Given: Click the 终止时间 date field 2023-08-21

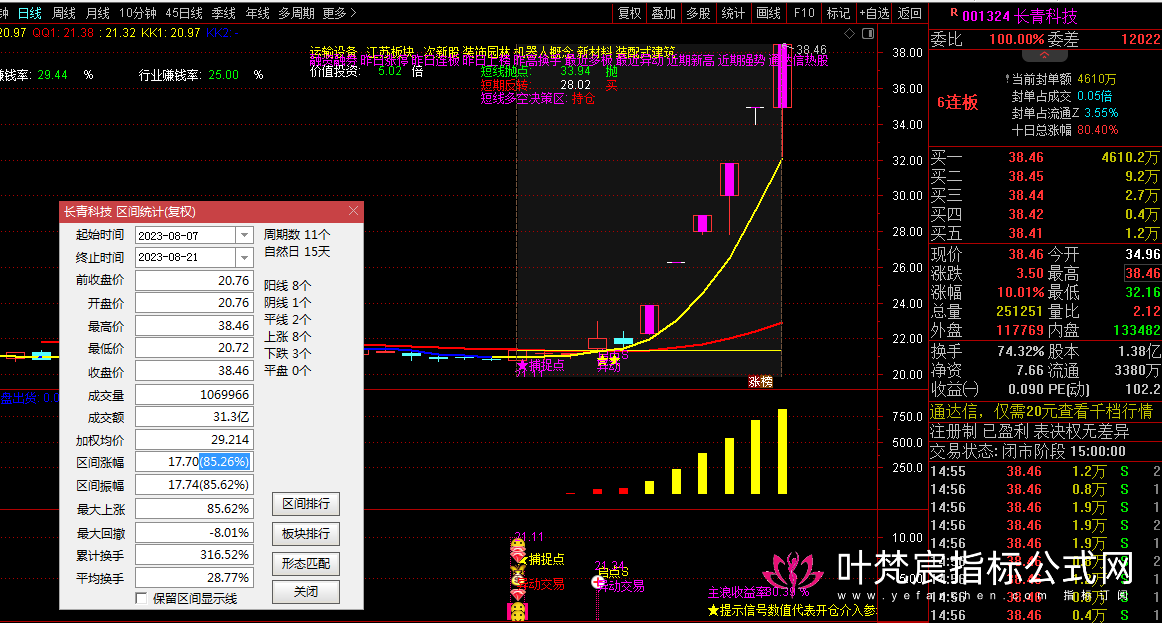Looking at the screenshot, I should pyautogui.click(x=186, y=257).
